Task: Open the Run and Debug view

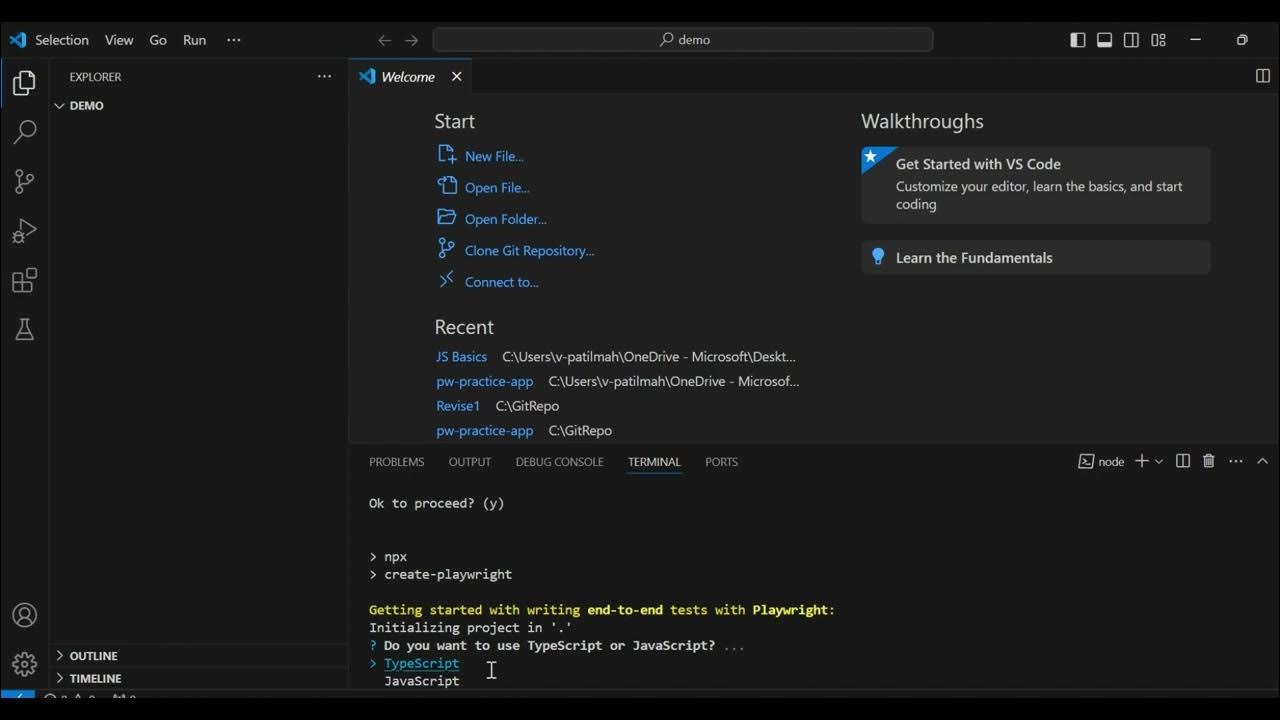Action: (24, 231)
